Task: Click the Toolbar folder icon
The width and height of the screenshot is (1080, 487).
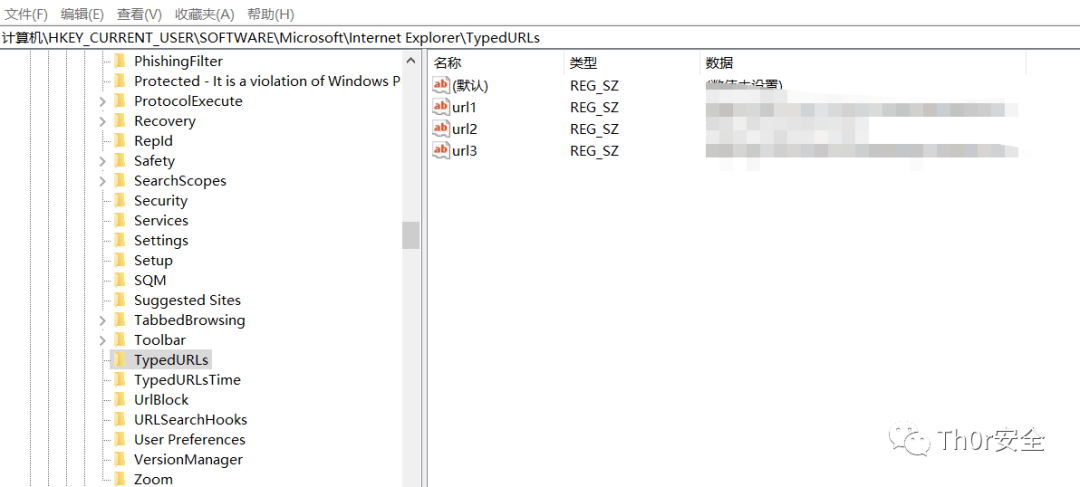Action: pyautogui.click(x=120, y=340)
